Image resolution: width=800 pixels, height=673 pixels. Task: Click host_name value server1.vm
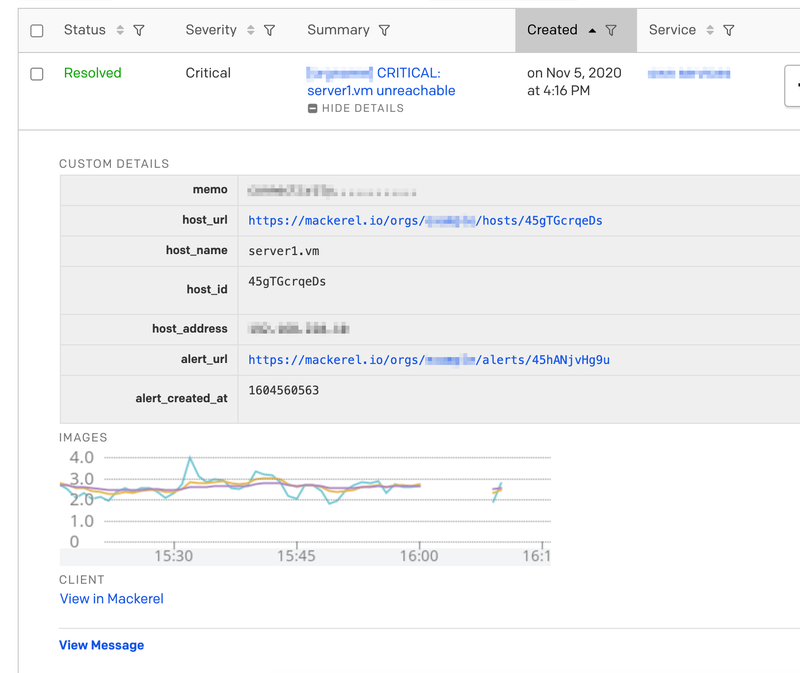tap(284, 251)
